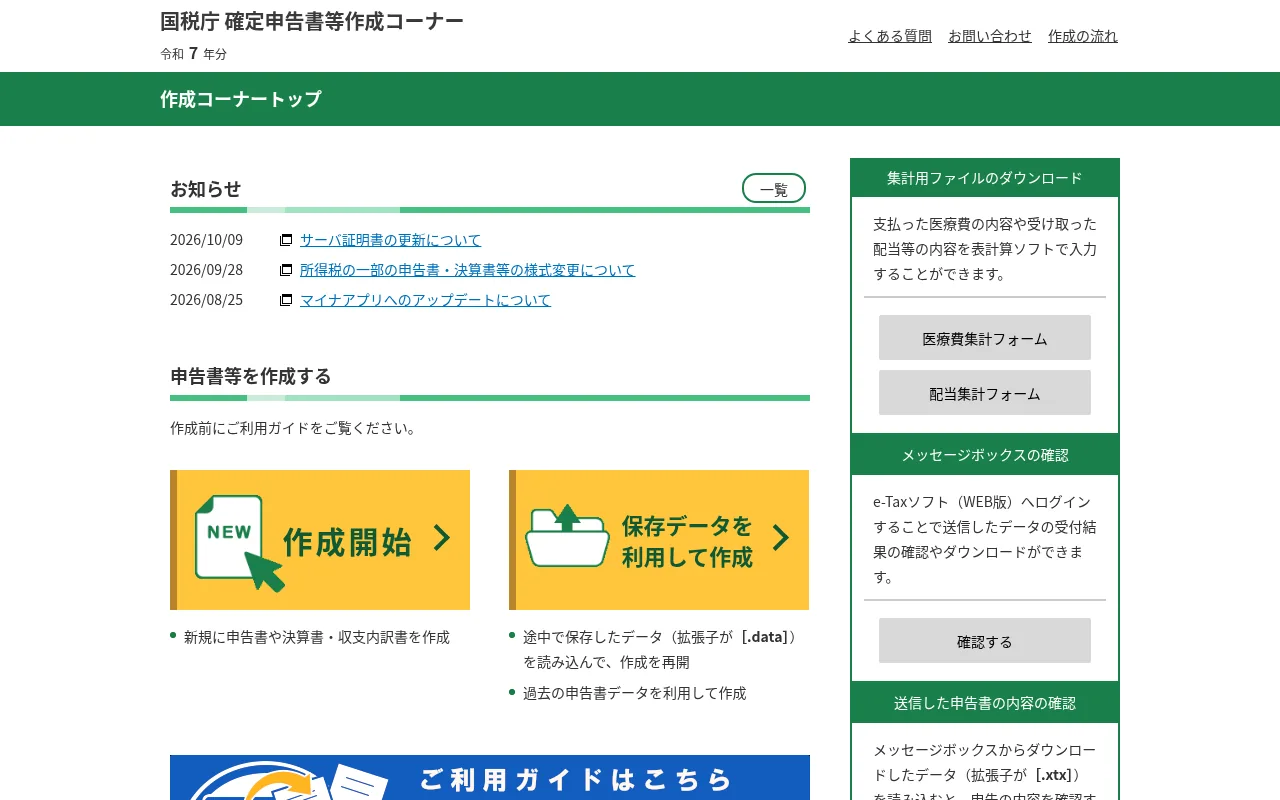Click the 確認する button
Screen dimensions: 1280x800
click(x=985, y=641)
